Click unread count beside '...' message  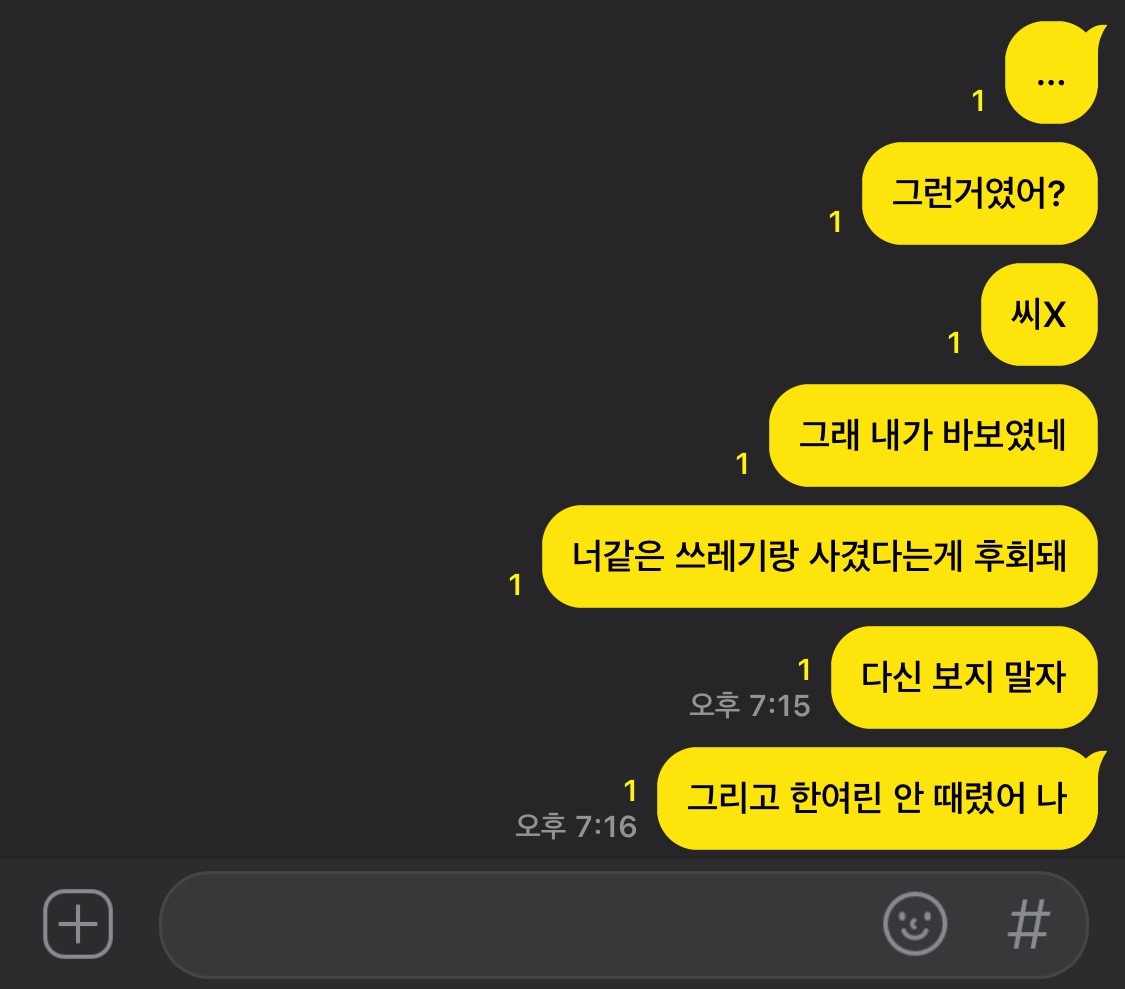pyautogui.click(x=978, y=101)
